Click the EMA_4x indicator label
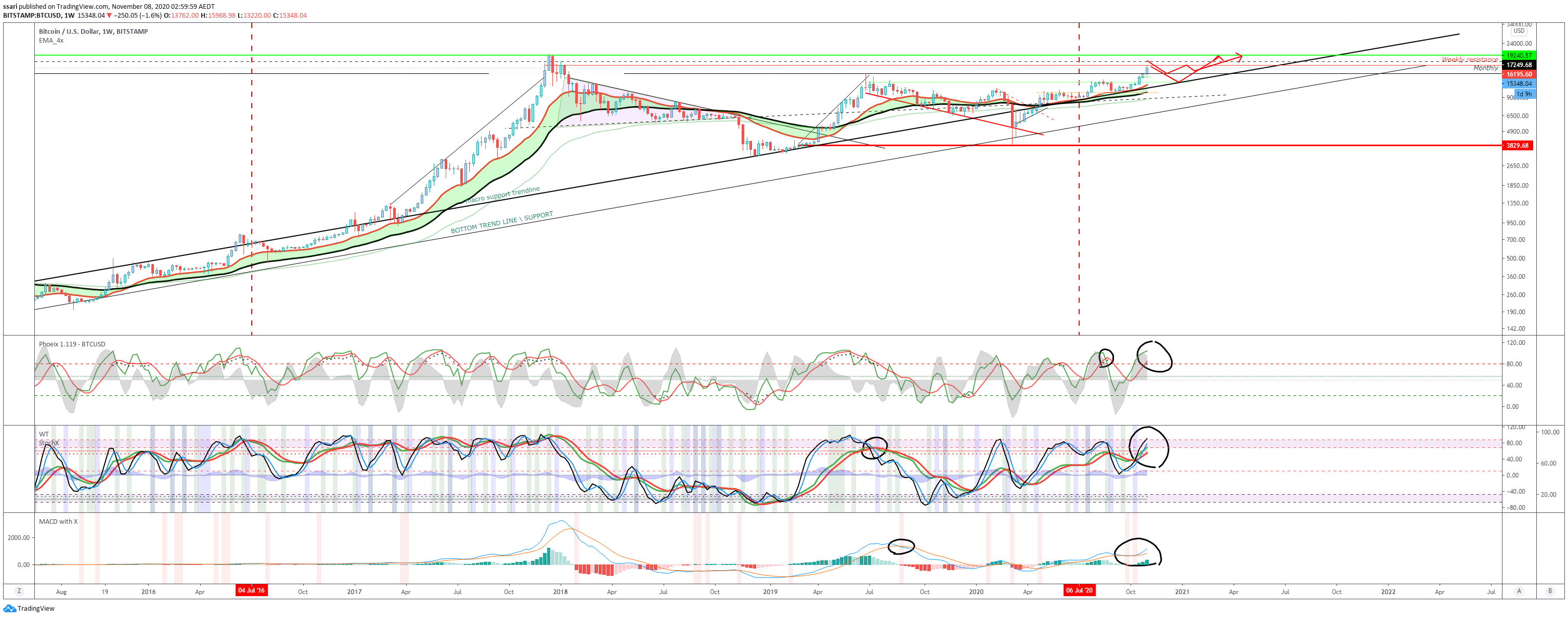Image resolution: width=1568 pixels, height=618 pixels. (x=51, y=41)
